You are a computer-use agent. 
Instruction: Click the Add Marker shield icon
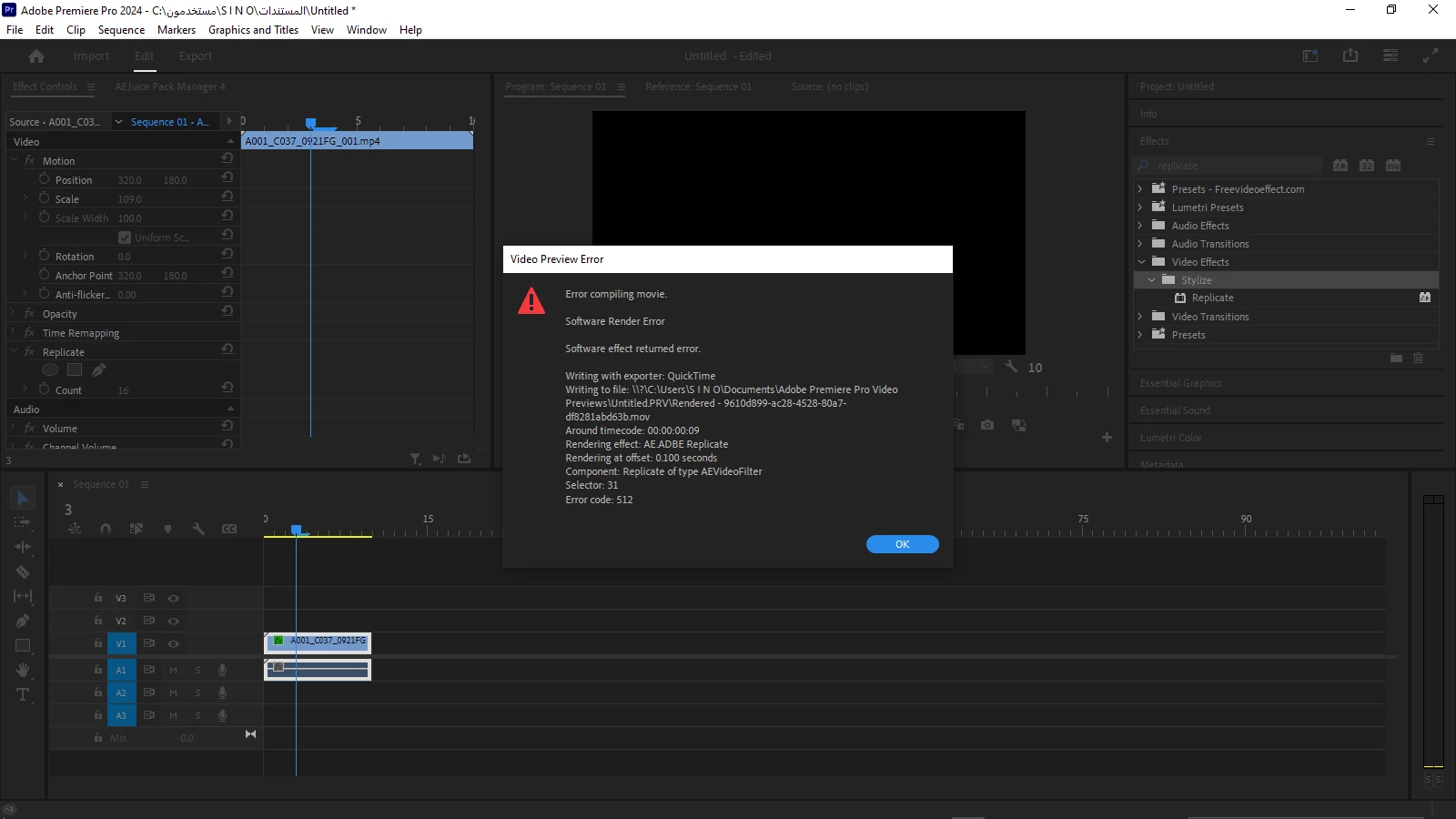[x=167, y=529]
